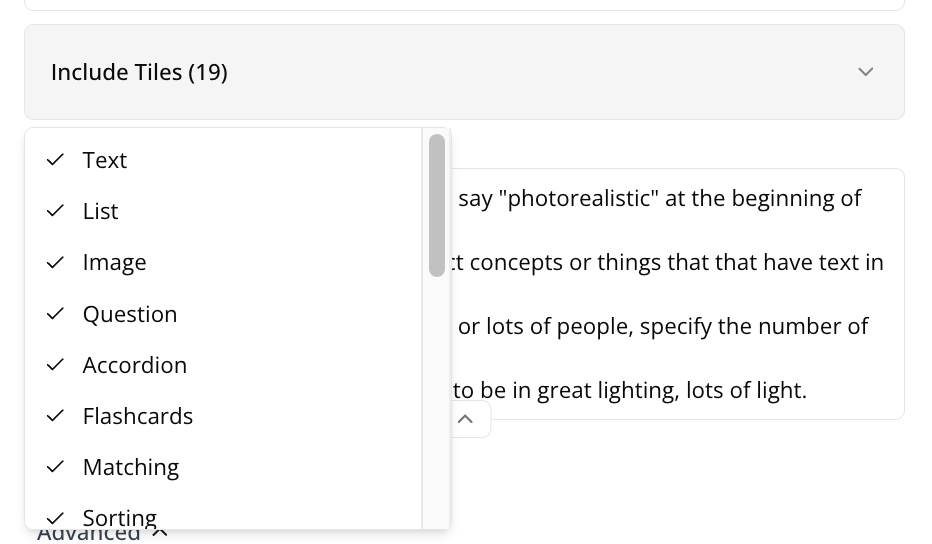Click the scrollbar track below the thumb
Screen dimensions: 932x544
coord(437,400)
